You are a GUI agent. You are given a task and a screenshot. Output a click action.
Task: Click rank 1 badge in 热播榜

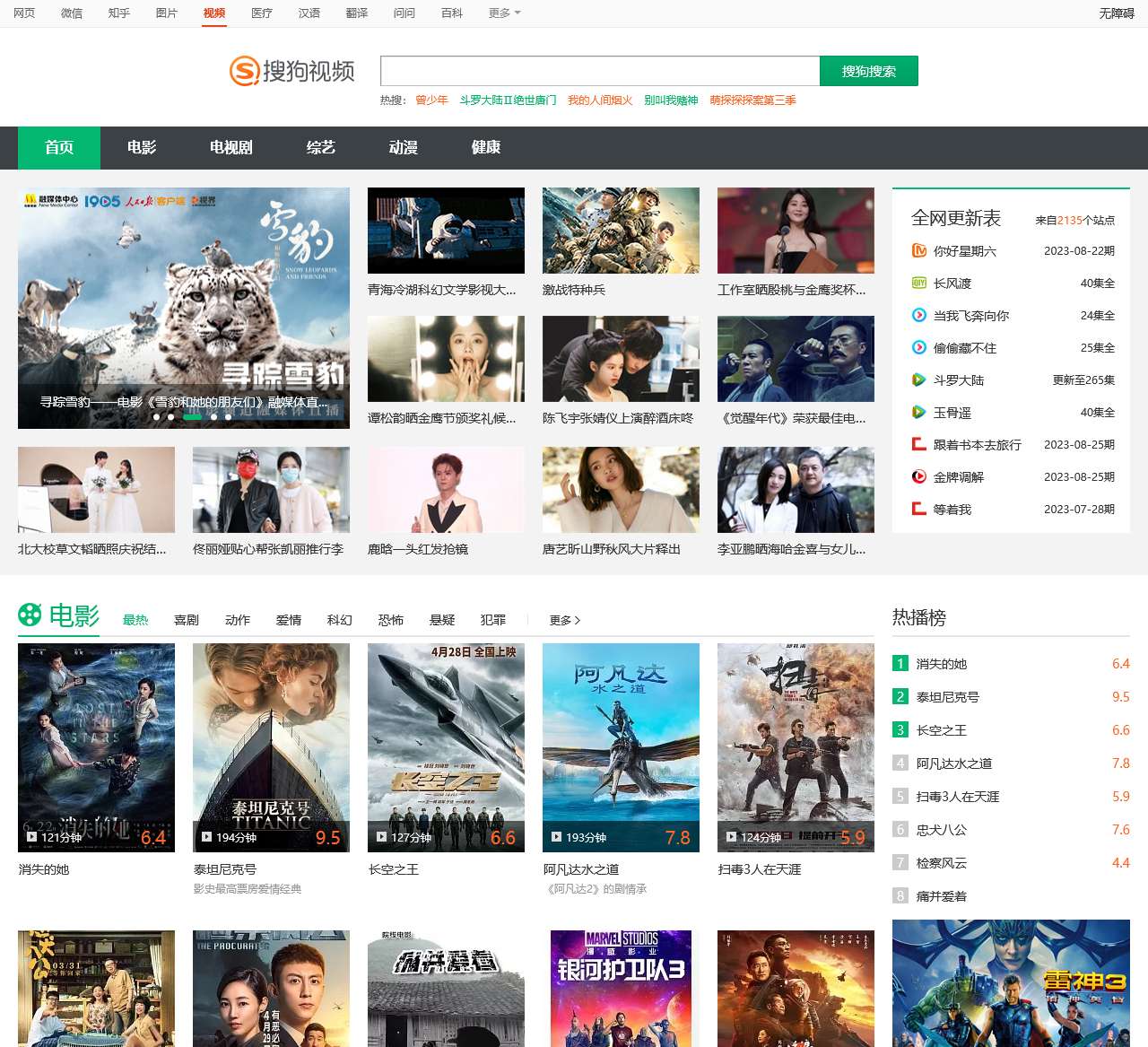[900, 664]
